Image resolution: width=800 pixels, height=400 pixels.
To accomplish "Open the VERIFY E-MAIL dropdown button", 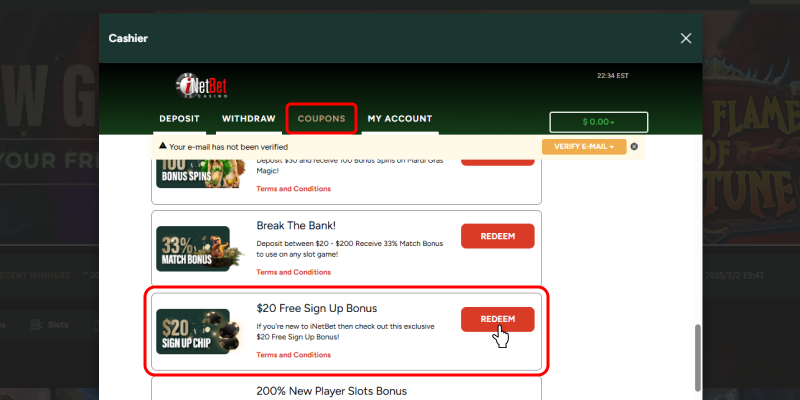I will pyautogui.click(x=584, y=146).
